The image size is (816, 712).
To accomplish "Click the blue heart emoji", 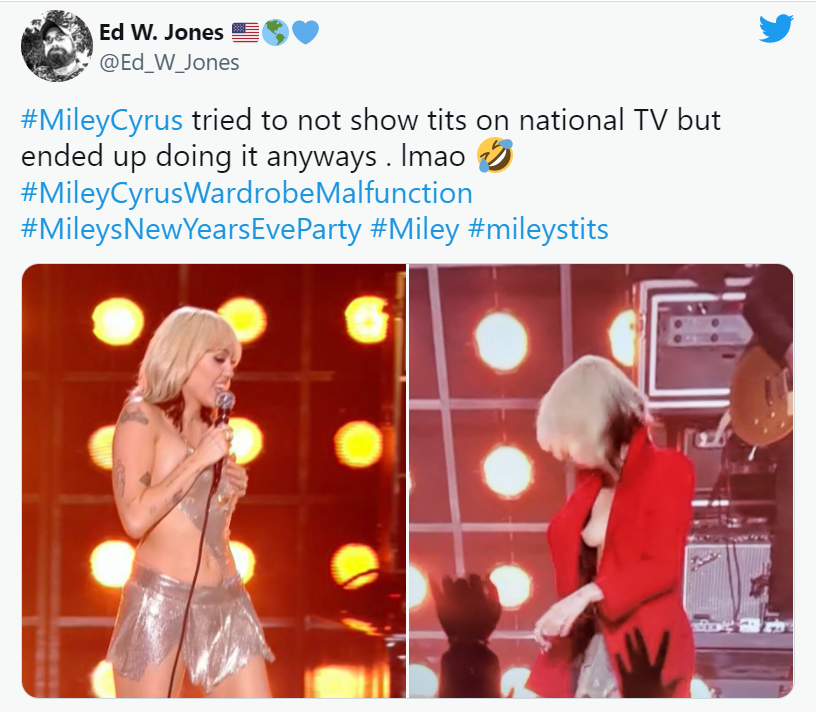I will (305, 32).
